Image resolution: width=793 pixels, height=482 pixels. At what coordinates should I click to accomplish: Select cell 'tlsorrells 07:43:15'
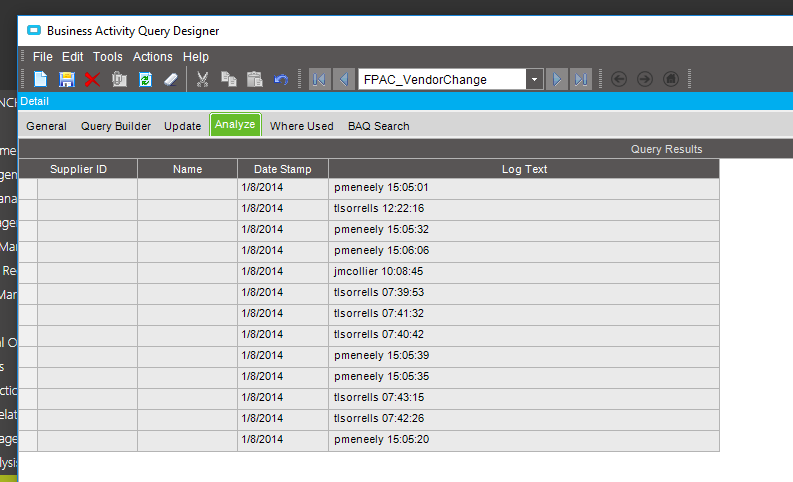coord(524,398)
